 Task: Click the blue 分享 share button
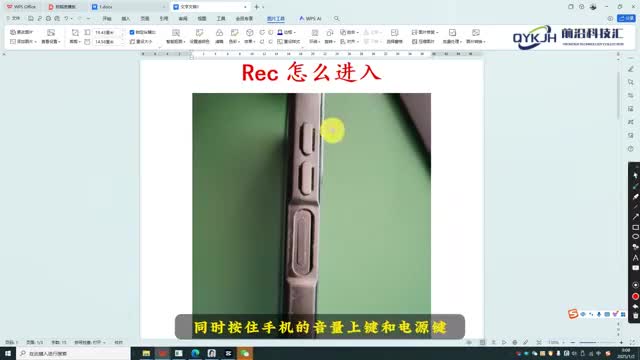(626, 18)
